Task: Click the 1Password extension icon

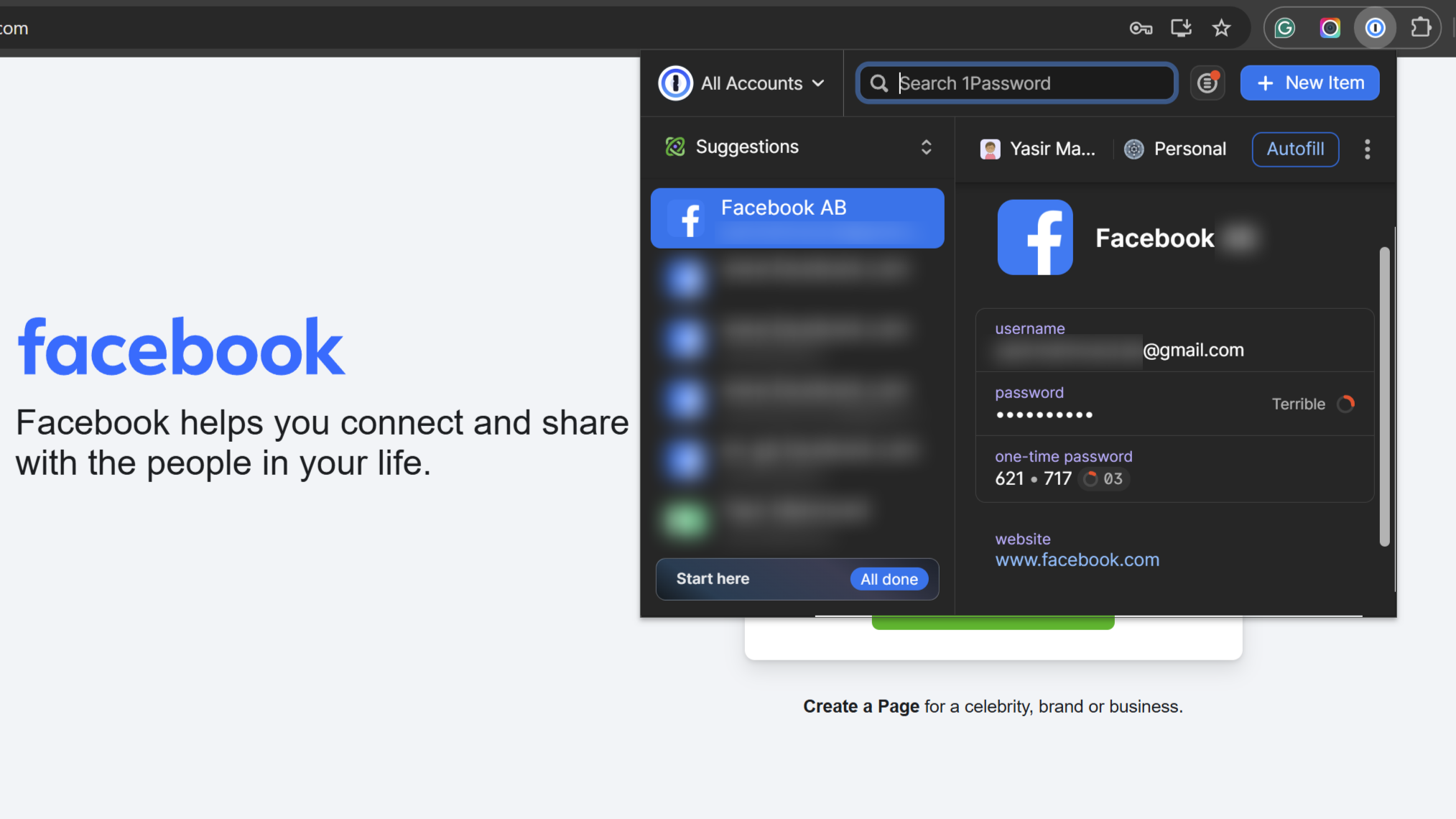Action: pos(1377,27)
